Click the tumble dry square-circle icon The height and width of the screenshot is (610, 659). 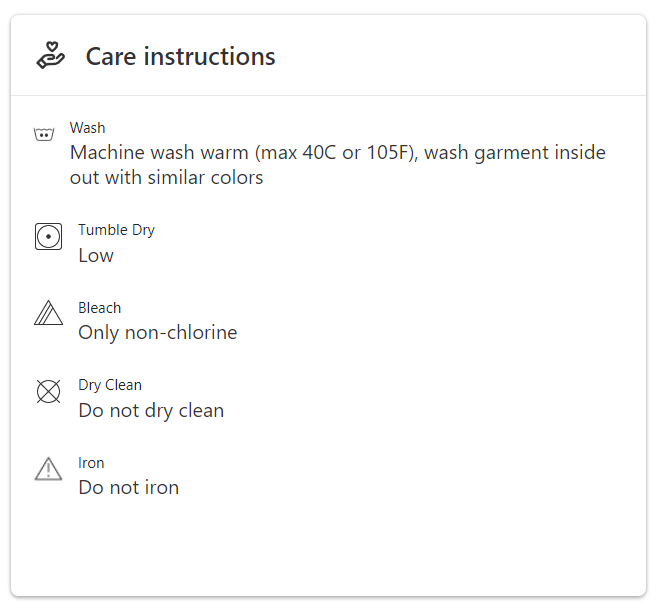(x=48, y=237)
